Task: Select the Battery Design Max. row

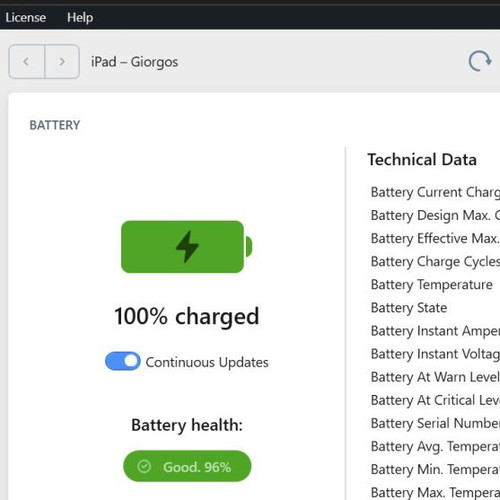Action: pyautogui.click(x=435, y=215)
